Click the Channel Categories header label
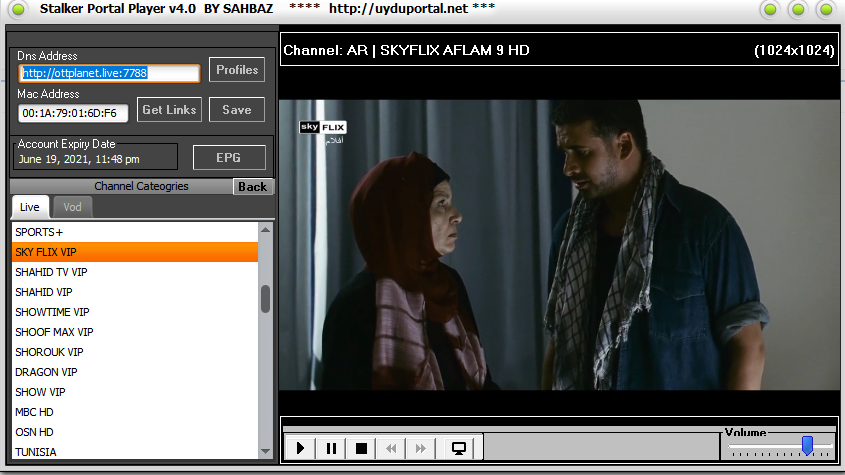 [141, 186]
